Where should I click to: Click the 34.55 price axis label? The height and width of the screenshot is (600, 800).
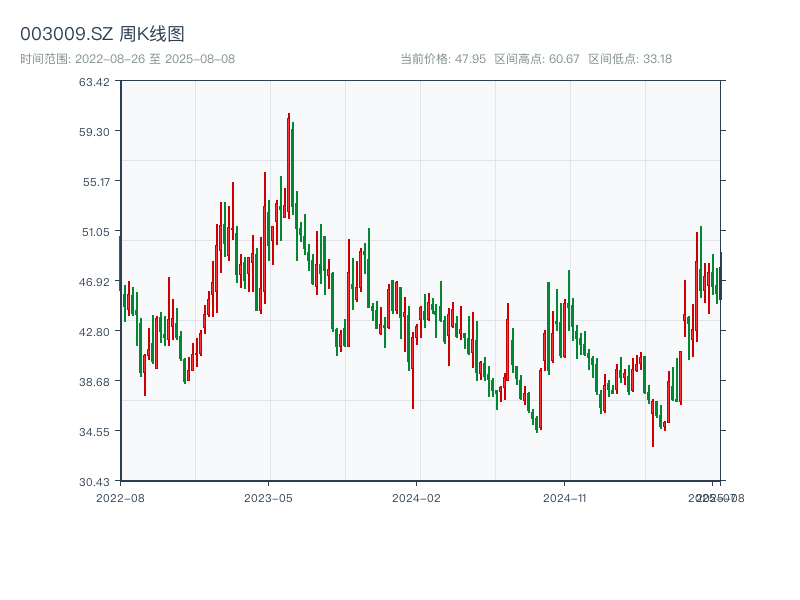point(95,431)
